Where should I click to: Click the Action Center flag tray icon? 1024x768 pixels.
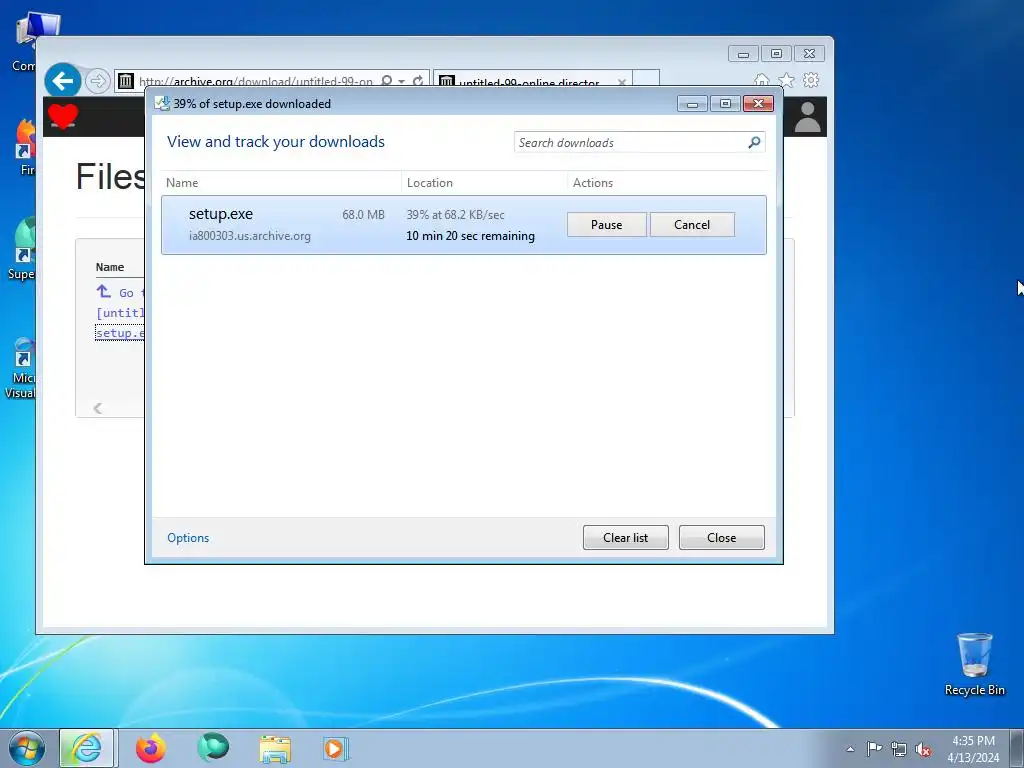coord(874,749)
